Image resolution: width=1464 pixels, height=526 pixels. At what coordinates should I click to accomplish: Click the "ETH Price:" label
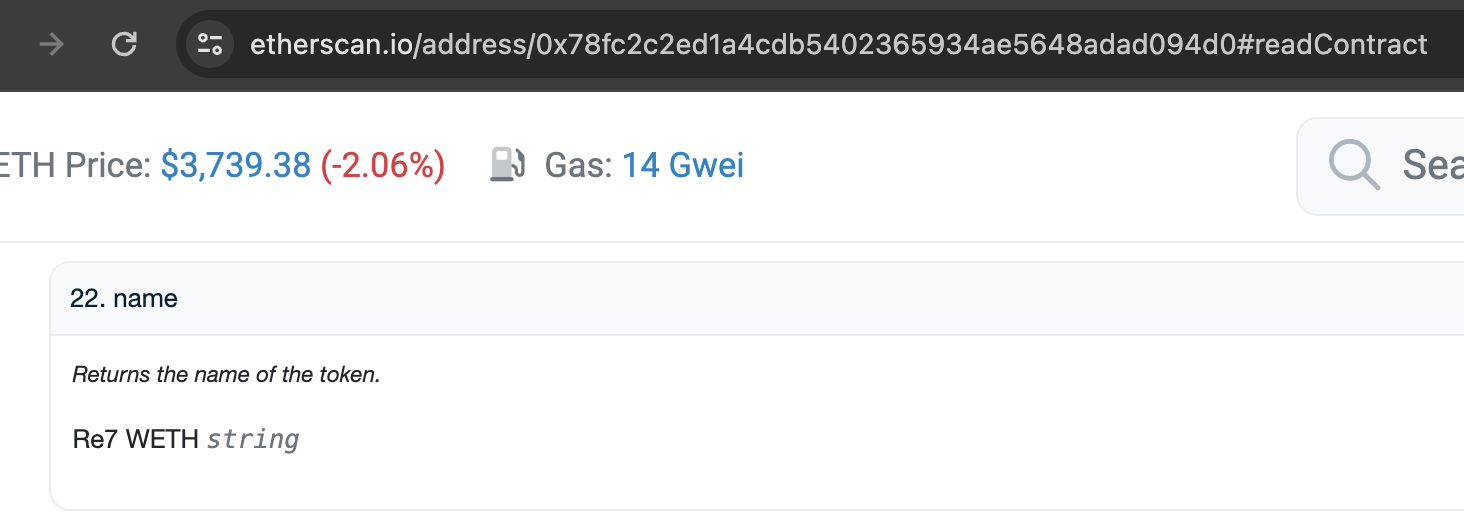click(x=76, y=165)
